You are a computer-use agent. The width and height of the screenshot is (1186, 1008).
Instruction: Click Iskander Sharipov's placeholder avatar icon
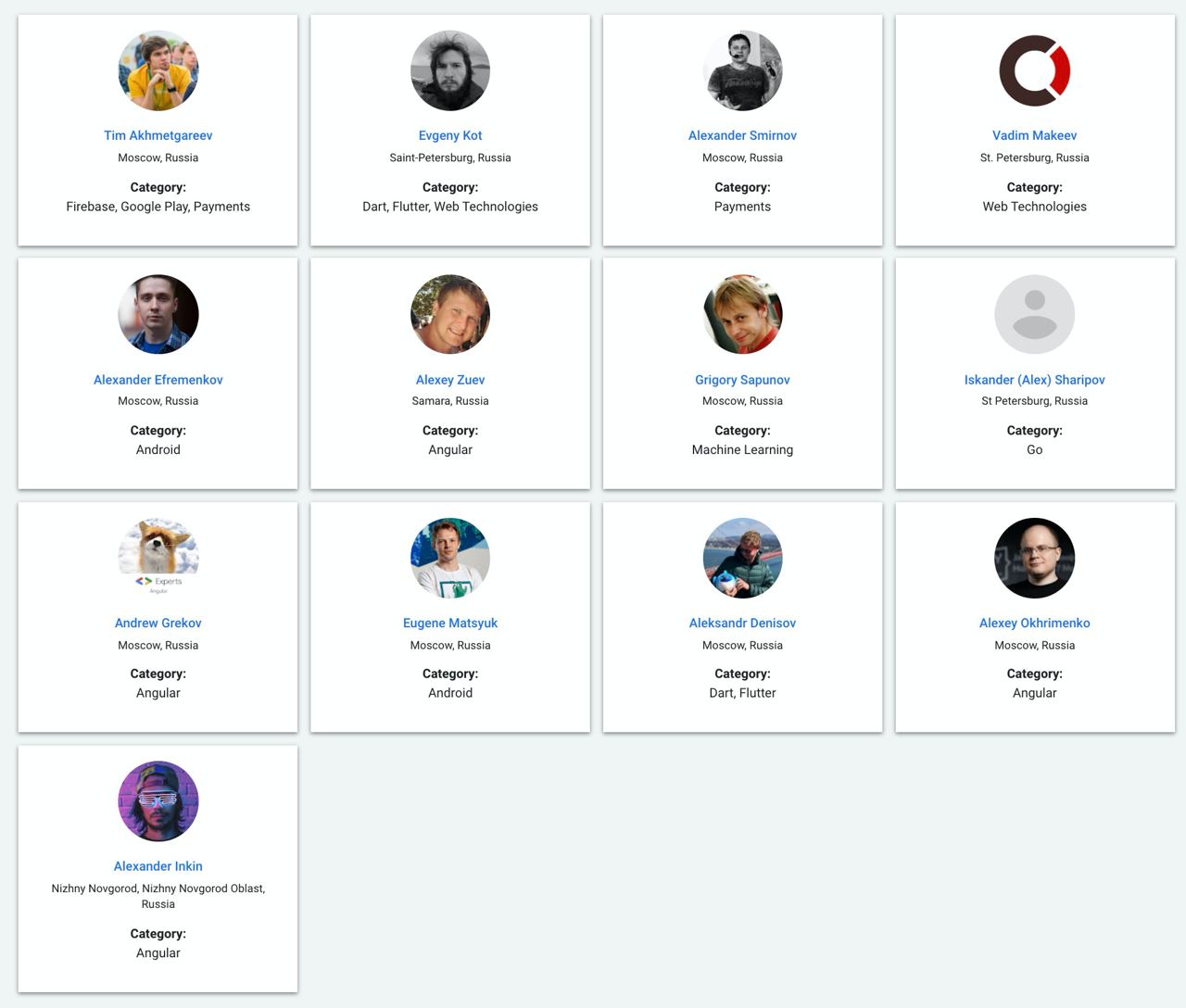(1035, 314)
